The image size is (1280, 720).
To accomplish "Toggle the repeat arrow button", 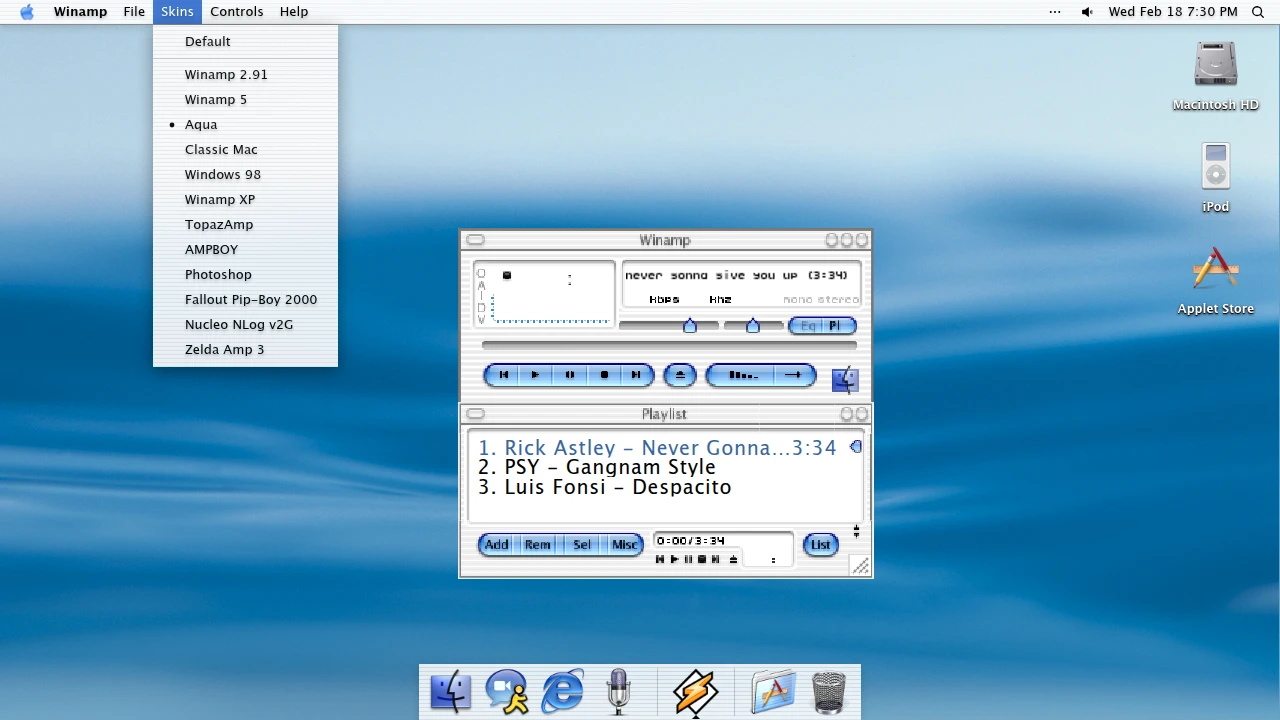I will 794,375.
